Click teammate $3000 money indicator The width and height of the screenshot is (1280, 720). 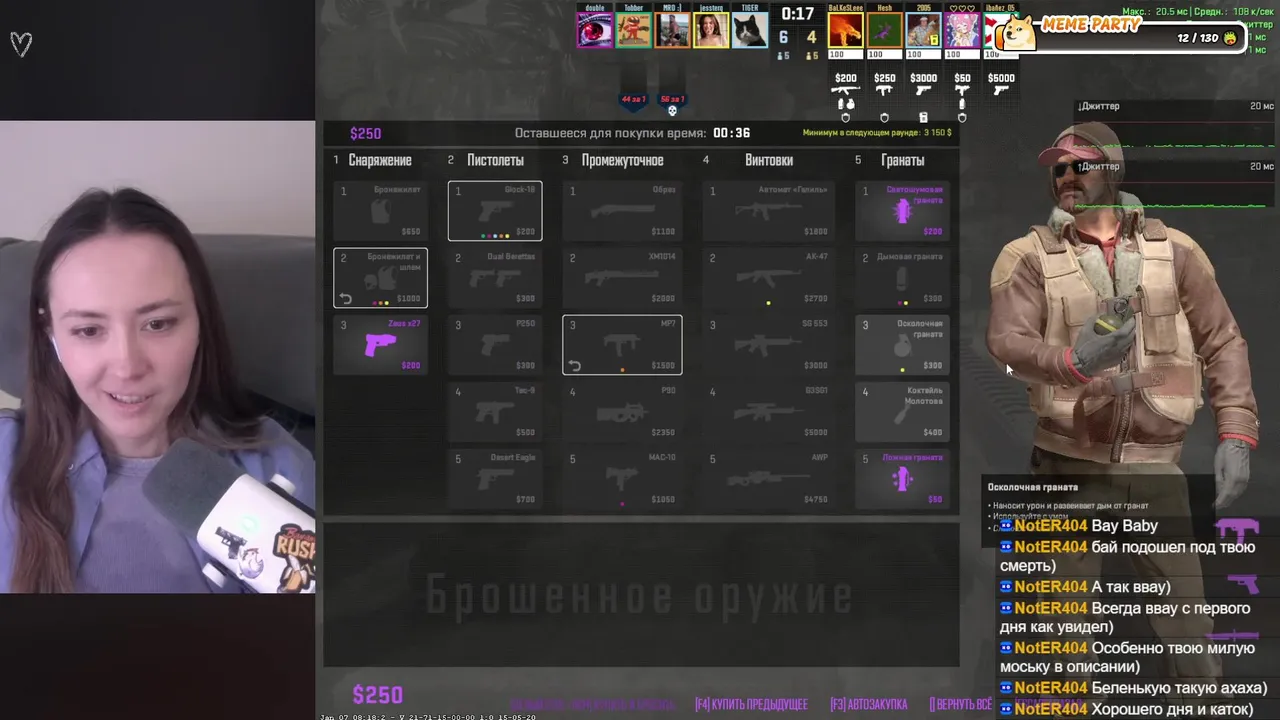pyautogui.click(x=923, y=78)
